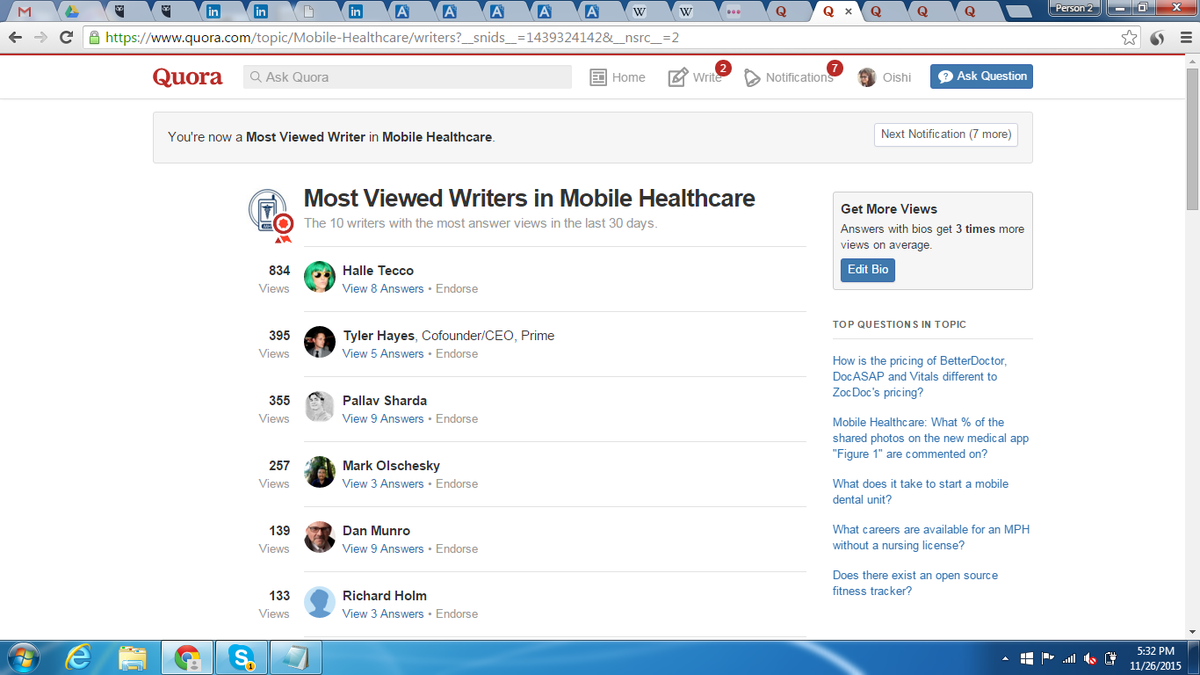Open Halle Tecco's avatar
1200x675 pixels.
(319, 277)
